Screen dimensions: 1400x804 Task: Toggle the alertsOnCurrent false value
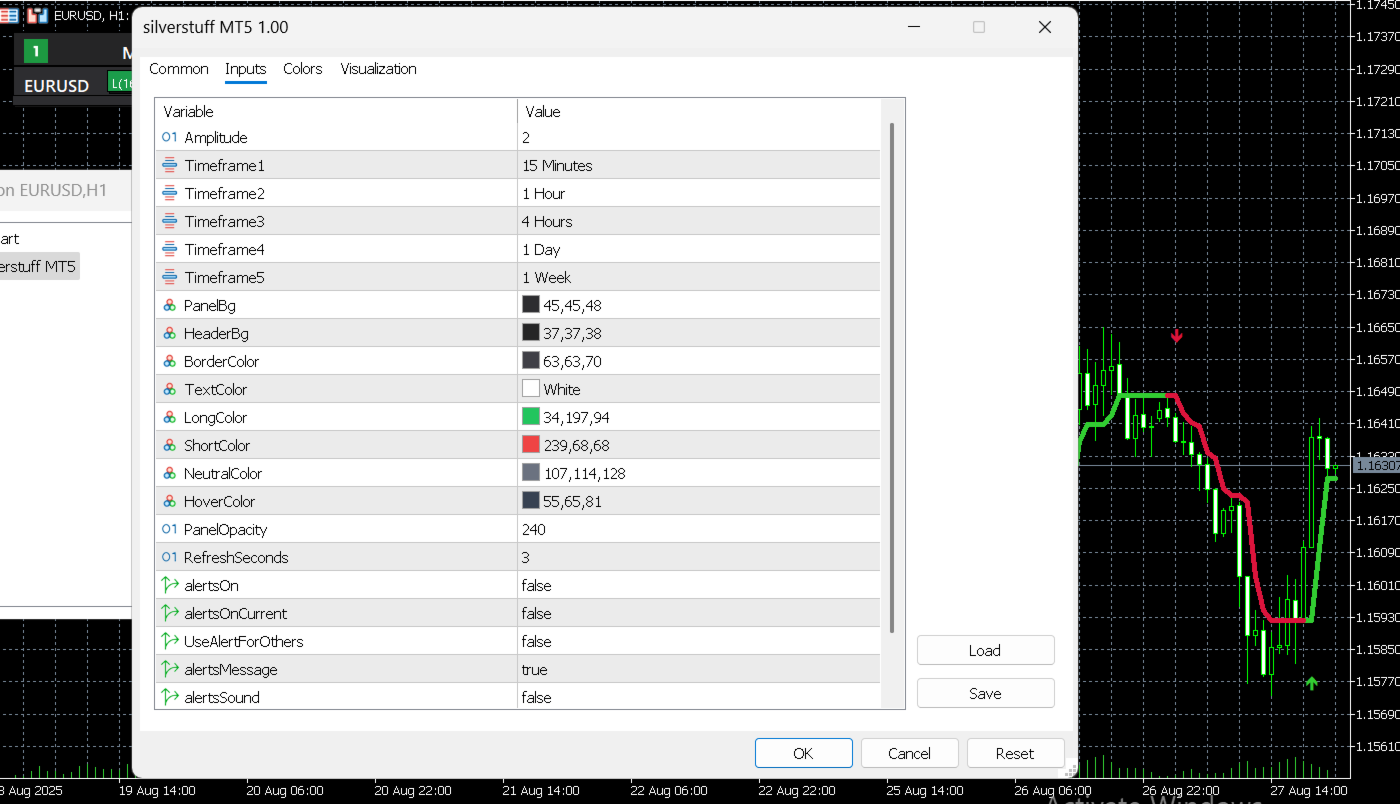point(698,613)
